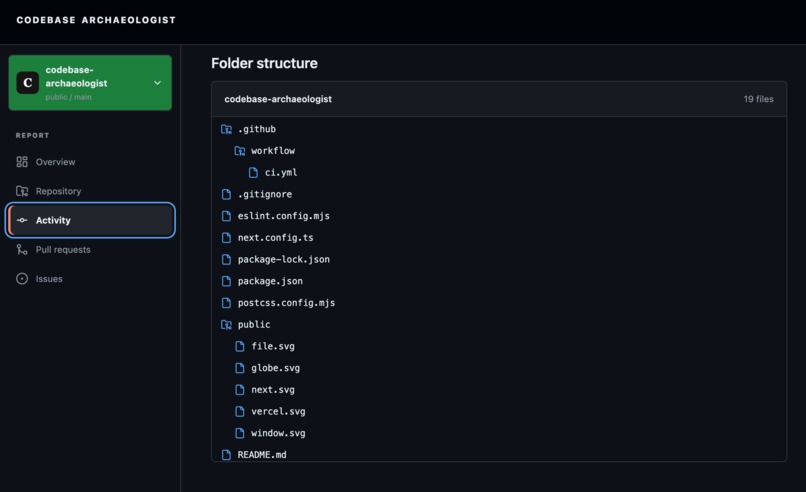The image size is (806, 492).
Task: Select the .gitignore file name
Action: tap(265, 194)
